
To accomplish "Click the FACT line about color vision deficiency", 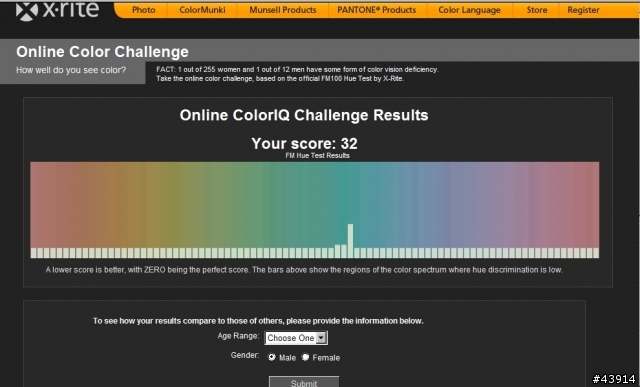I will point(297,69).
